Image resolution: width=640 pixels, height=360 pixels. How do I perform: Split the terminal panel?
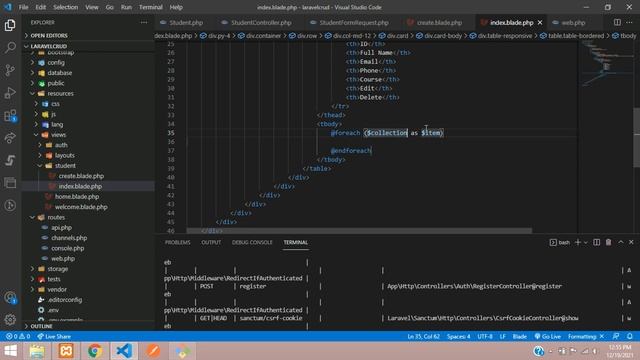(x=596, y=242)
